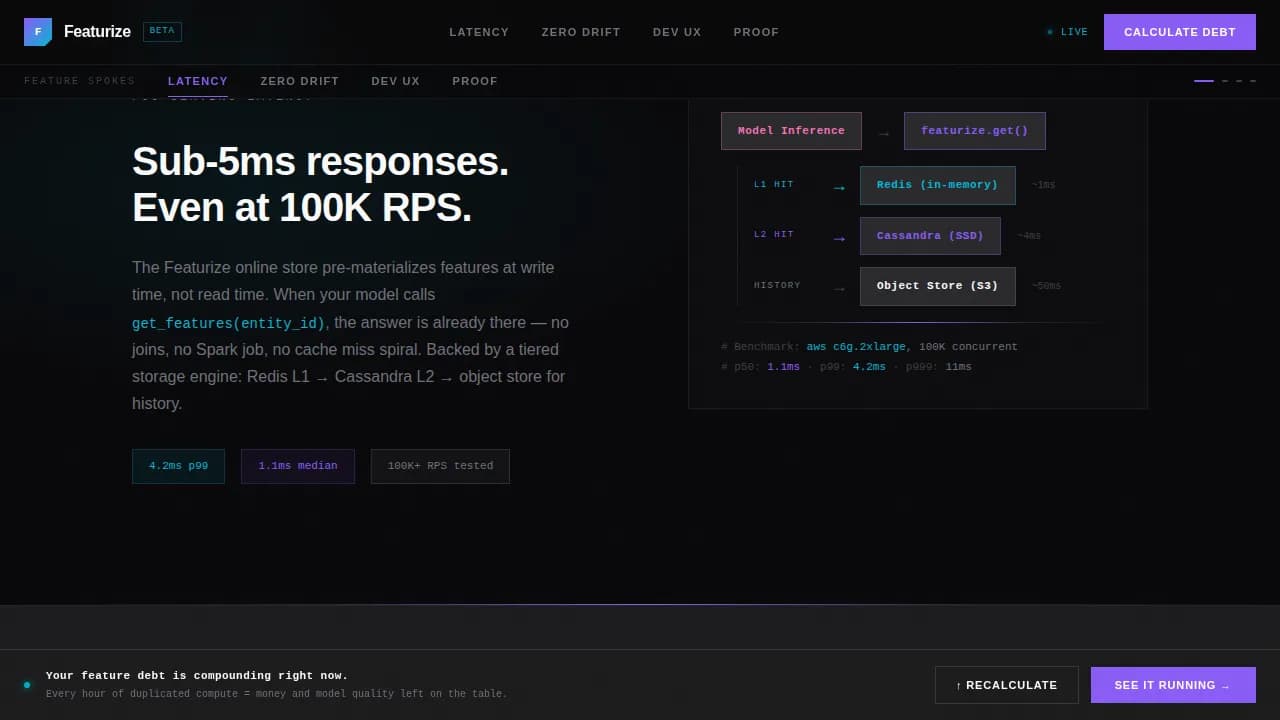Click the CALCULATE DEBT button
Viewport: 1280px width, 720px height.
(x=1180, y=32)
